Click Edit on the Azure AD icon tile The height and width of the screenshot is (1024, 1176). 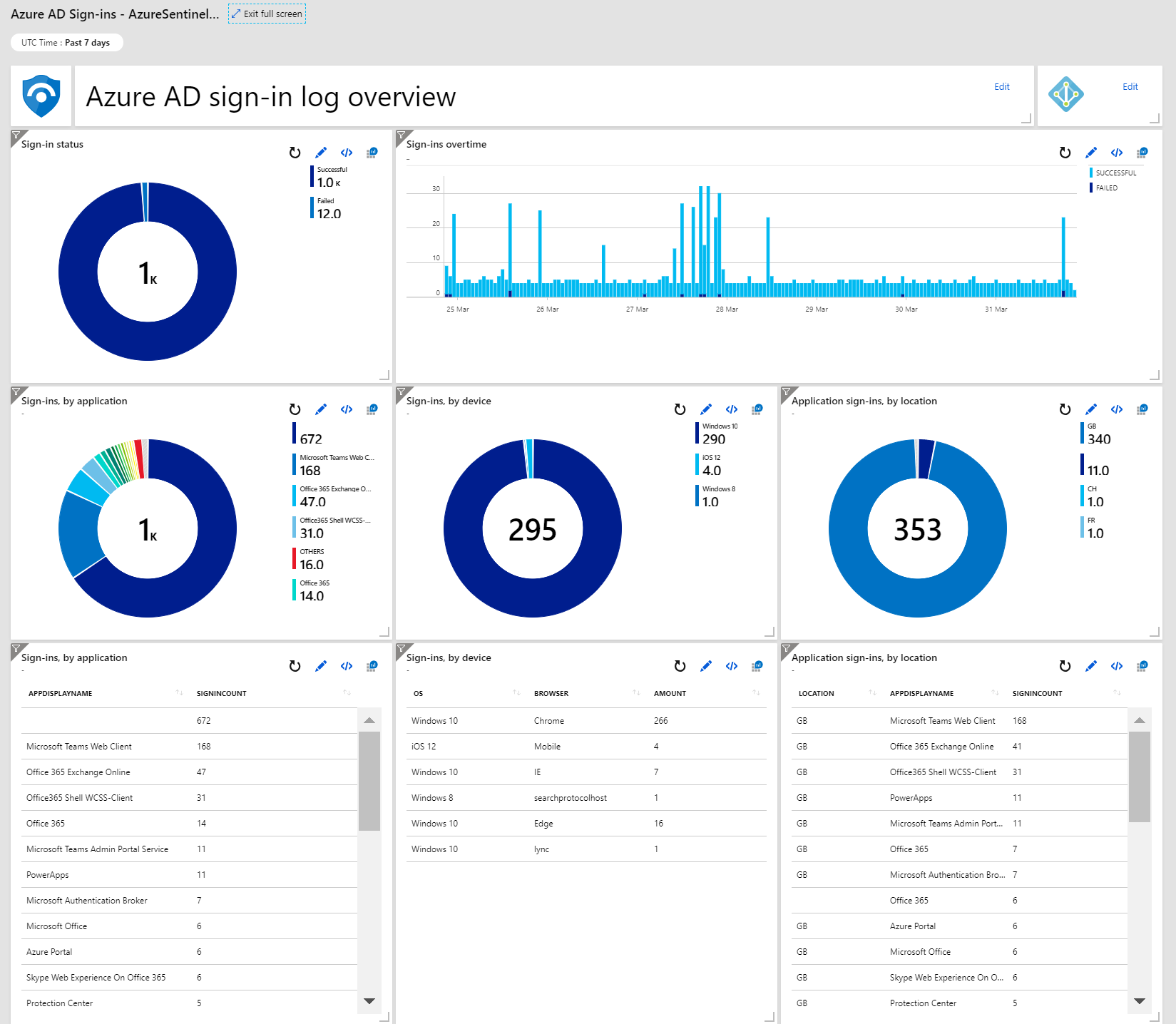pyautogui.click(x=1130, y=87)
